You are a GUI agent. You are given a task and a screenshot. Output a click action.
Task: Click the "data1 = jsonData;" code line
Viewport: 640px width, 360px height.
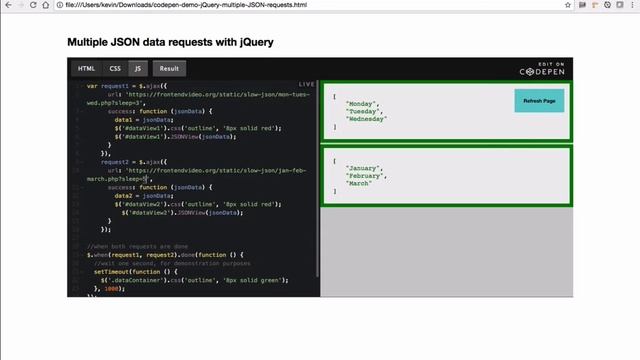tap(144, 120)
